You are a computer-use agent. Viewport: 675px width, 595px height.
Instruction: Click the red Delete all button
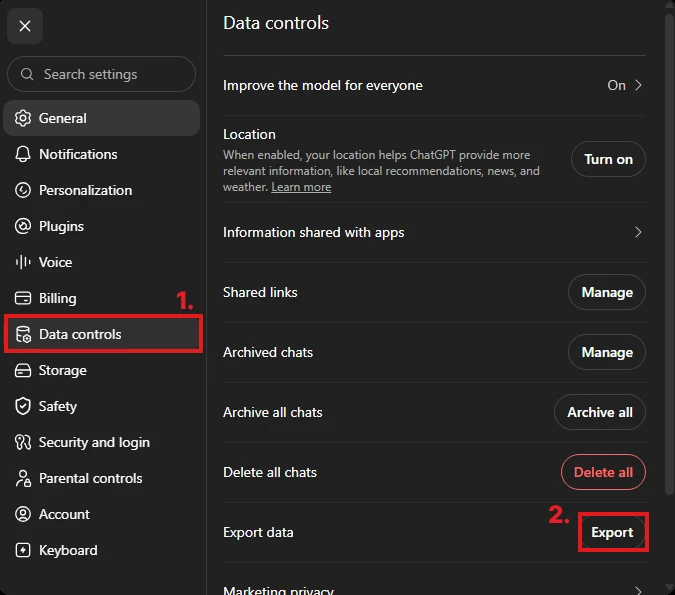click(x=603, y=472)
